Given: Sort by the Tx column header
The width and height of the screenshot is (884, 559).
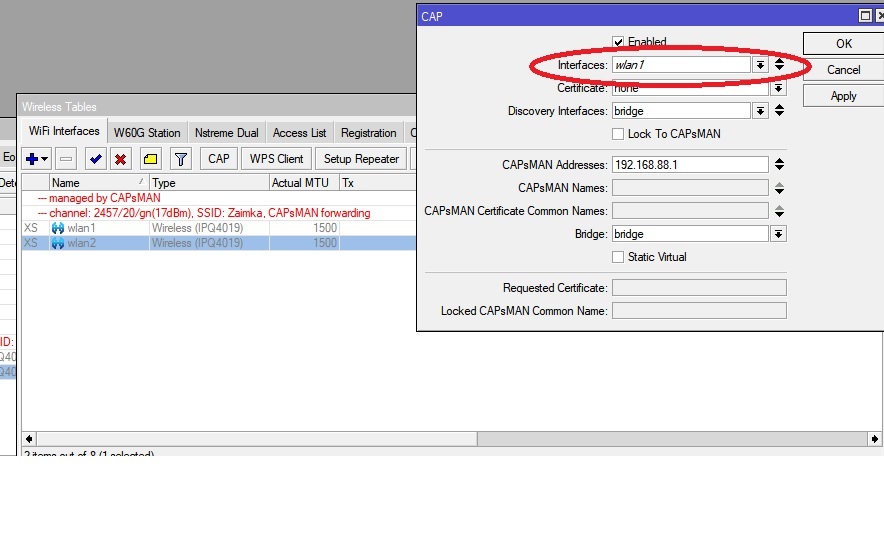Looking at the screenshot, I should coord(378,183).
